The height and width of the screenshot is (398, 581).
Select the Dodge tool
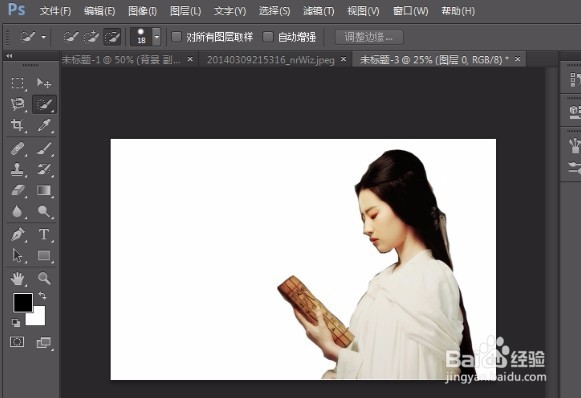(44, 212)
